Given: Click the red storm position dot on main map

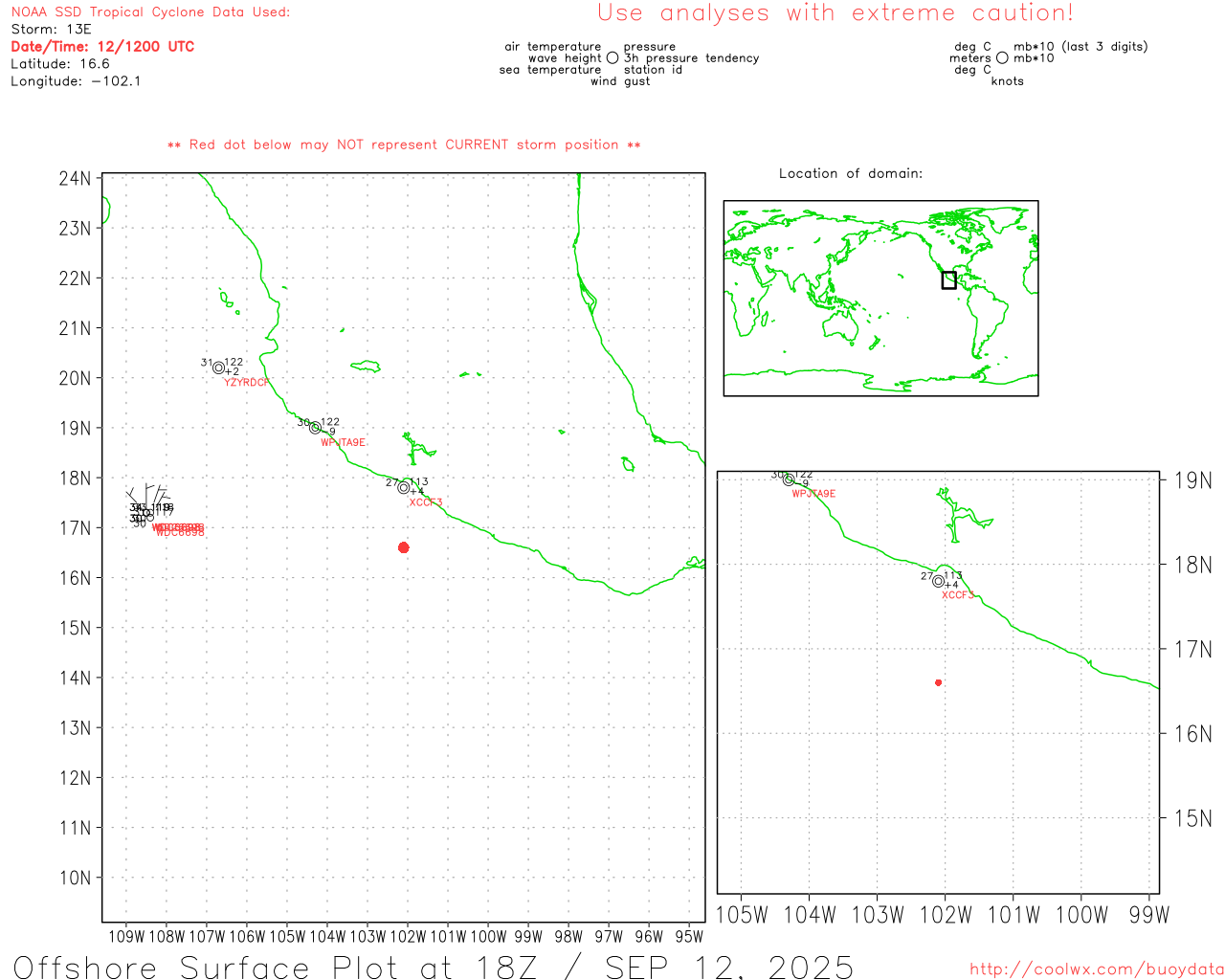Looking at the screenshot, I should (x=404, y=547).
